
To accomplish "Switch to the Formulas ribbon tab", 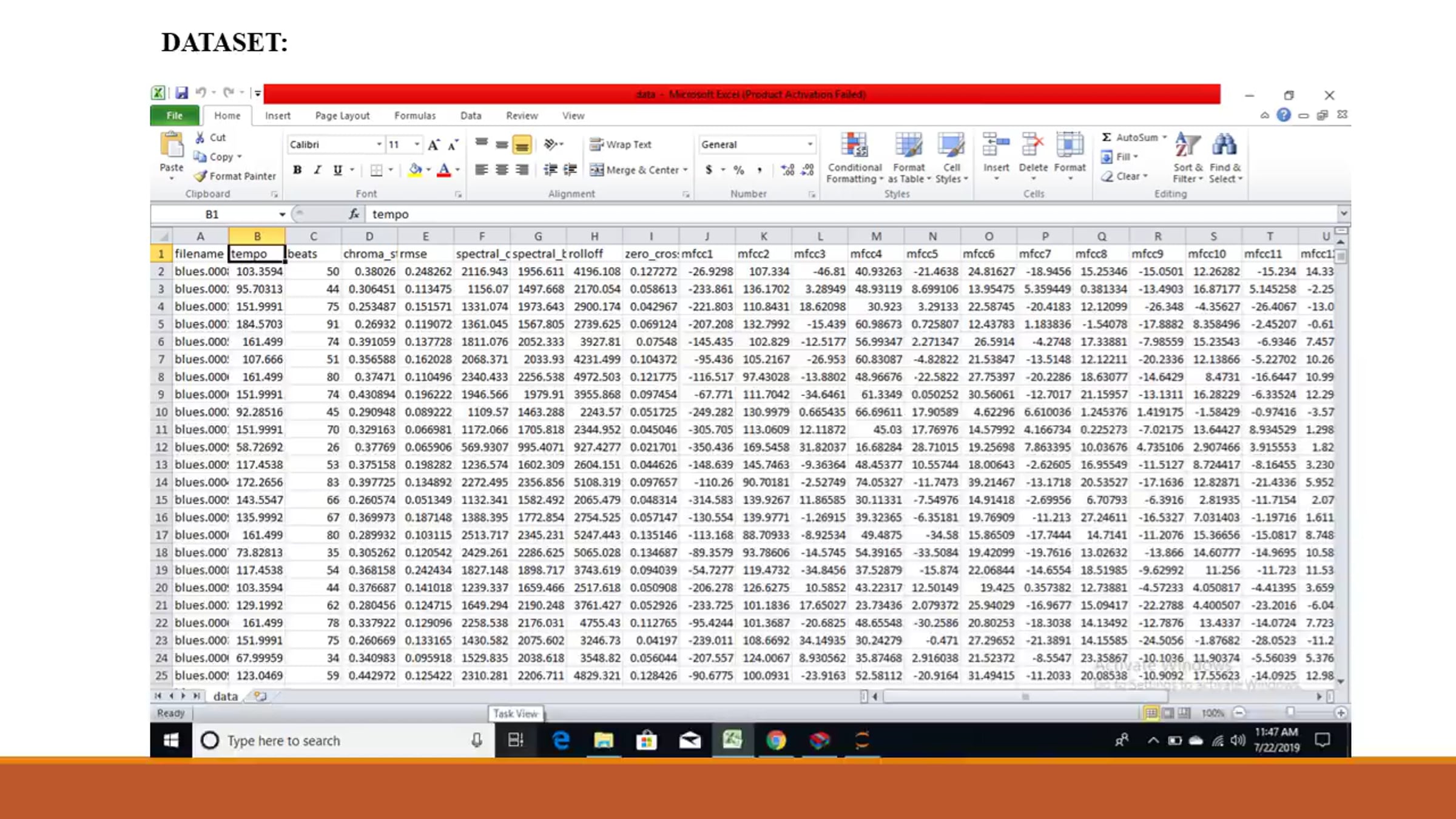I will [414, 115].
